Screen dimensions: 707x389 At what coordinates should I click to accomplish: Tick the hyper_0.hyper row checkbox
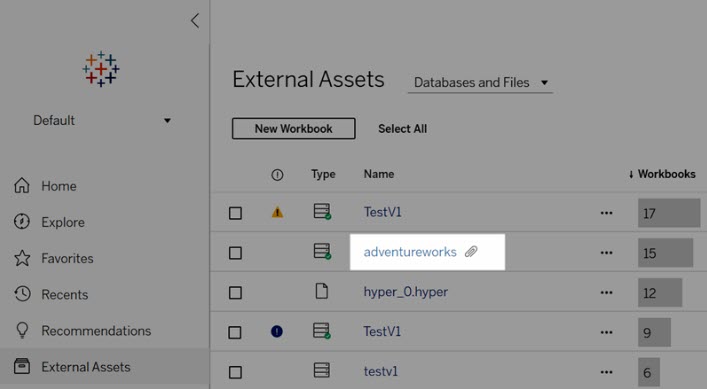click(235, 293)
